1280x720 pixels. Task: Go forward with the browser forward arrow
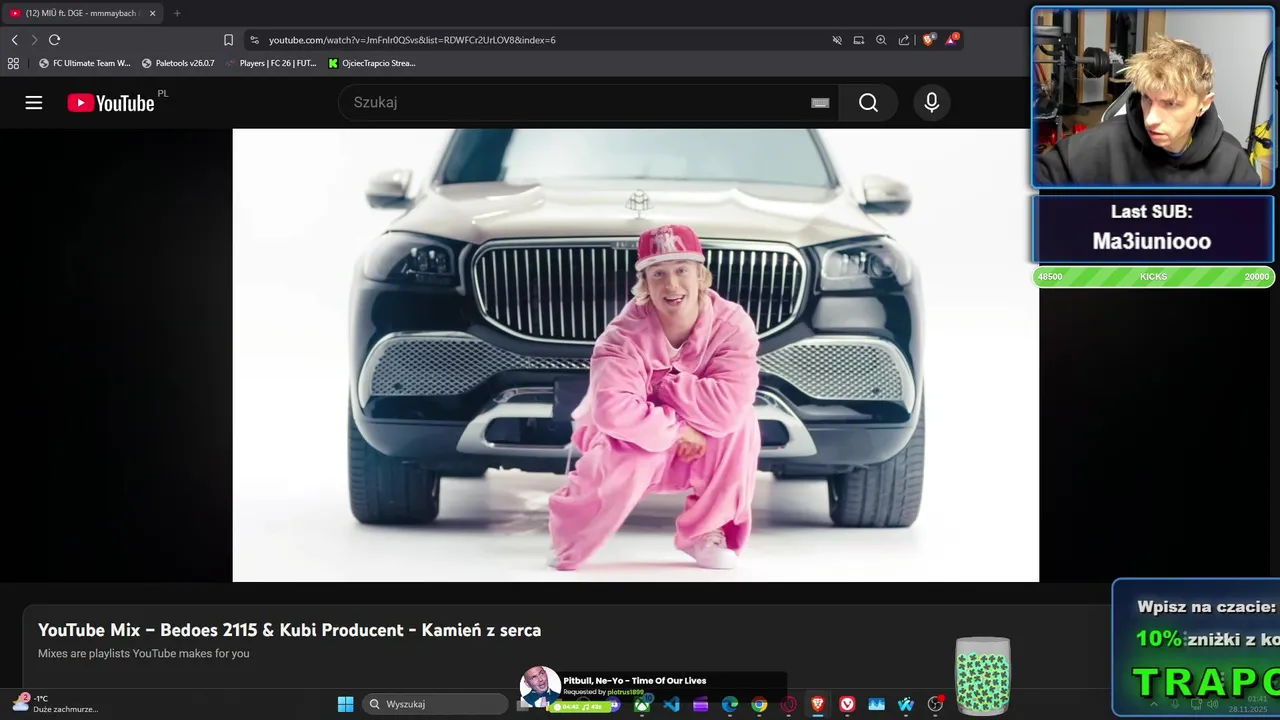[x=34, y=40]
